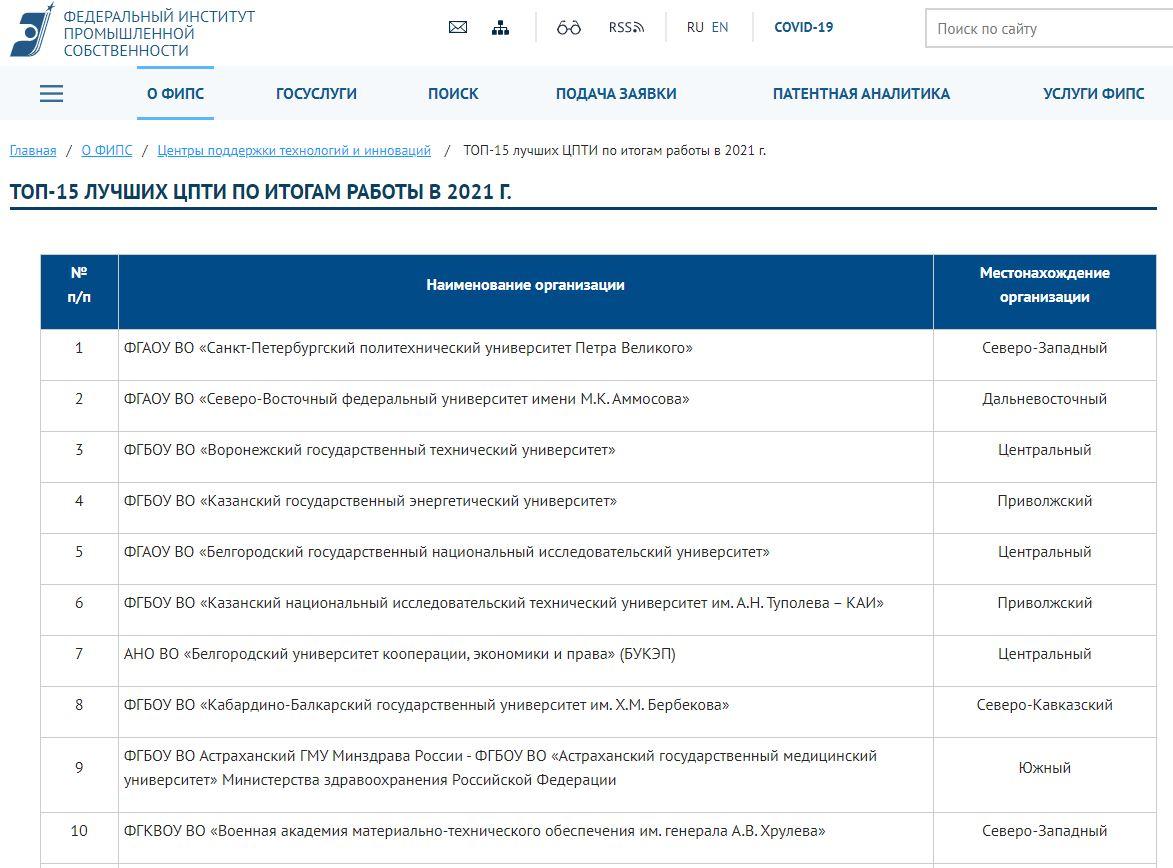Click the ФЕДЕРАЛЬНЫЙ ИНСТИТУТ ПРОМЫШЛЕННОЙ СОБСТВЕННОСТИ title
Screen dimensions: 1173x868
click(159, 34)
